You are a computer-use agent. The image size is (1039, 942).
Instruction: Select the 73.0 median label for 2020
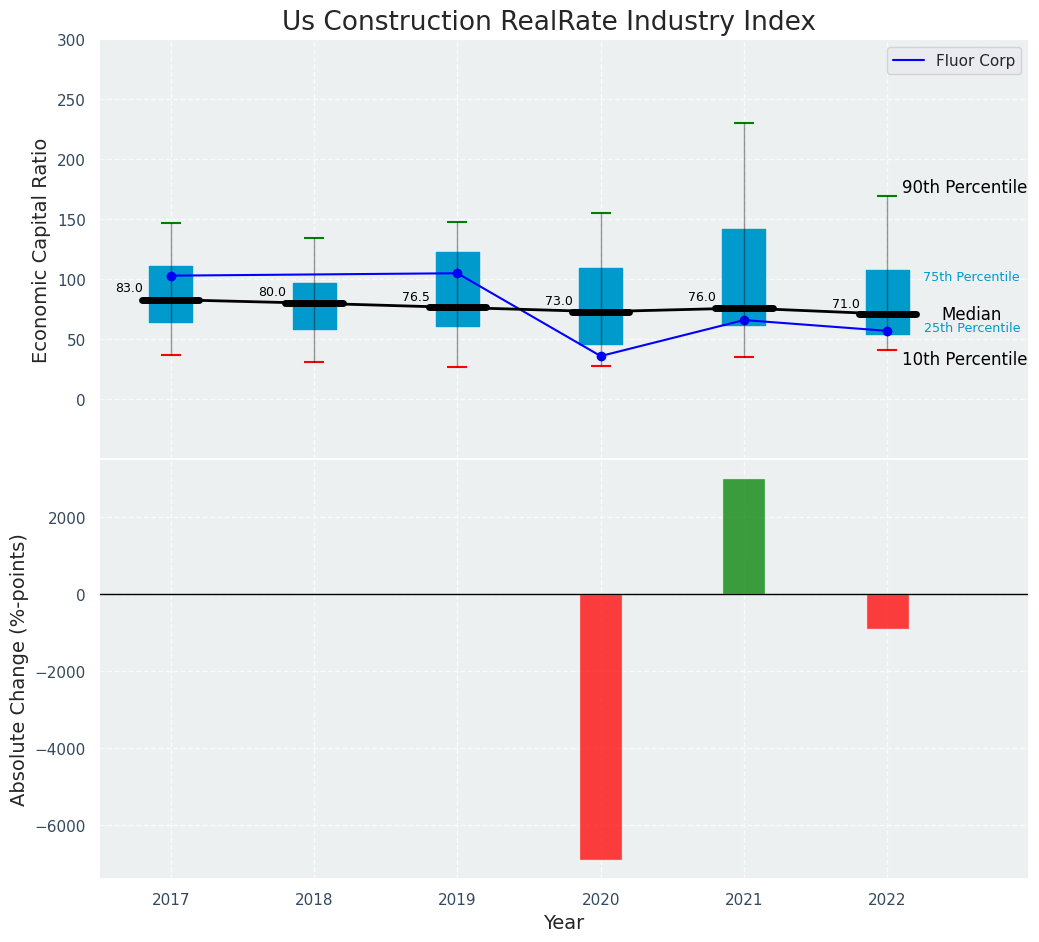[x=559, y=301]
